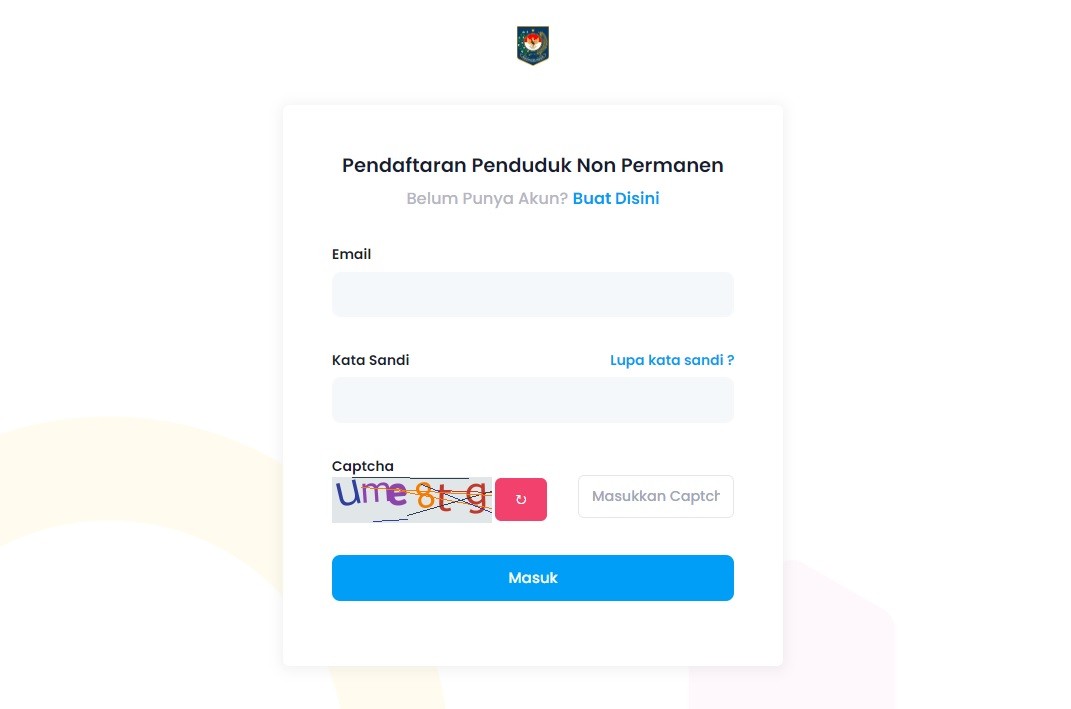Click the Masukkan Captcha text box

655,497
